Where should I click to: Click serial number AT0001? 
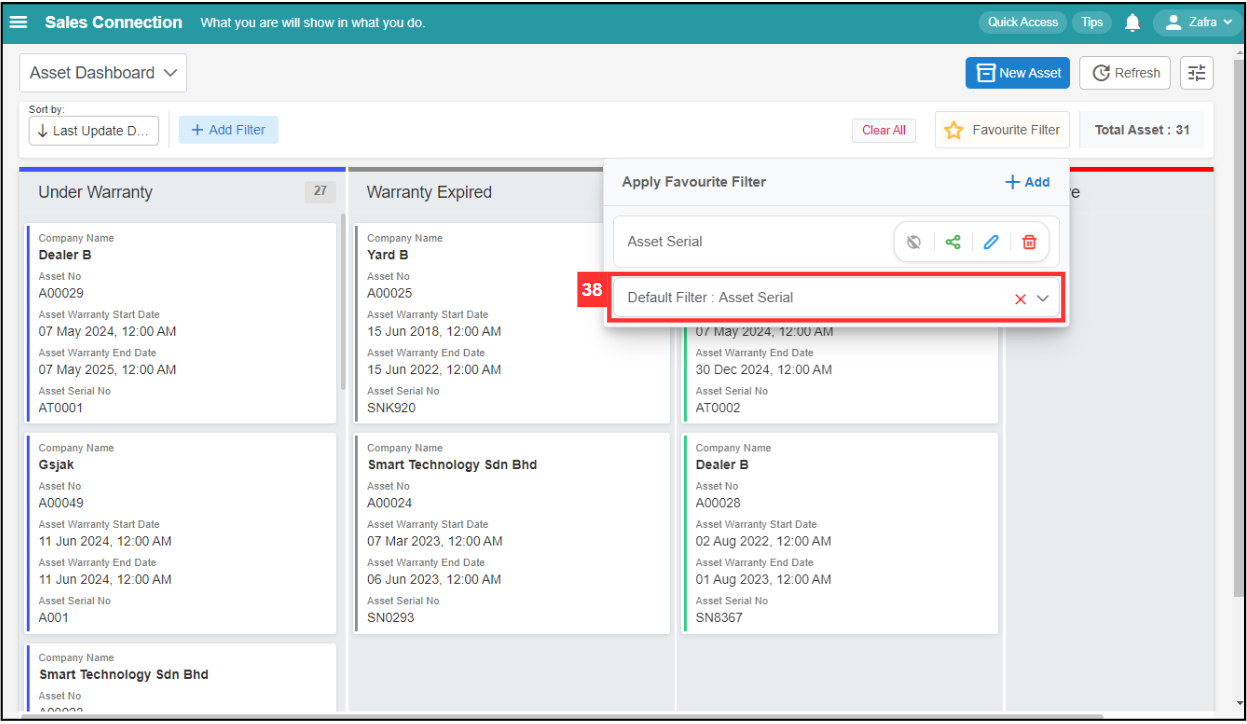[61, 408]
